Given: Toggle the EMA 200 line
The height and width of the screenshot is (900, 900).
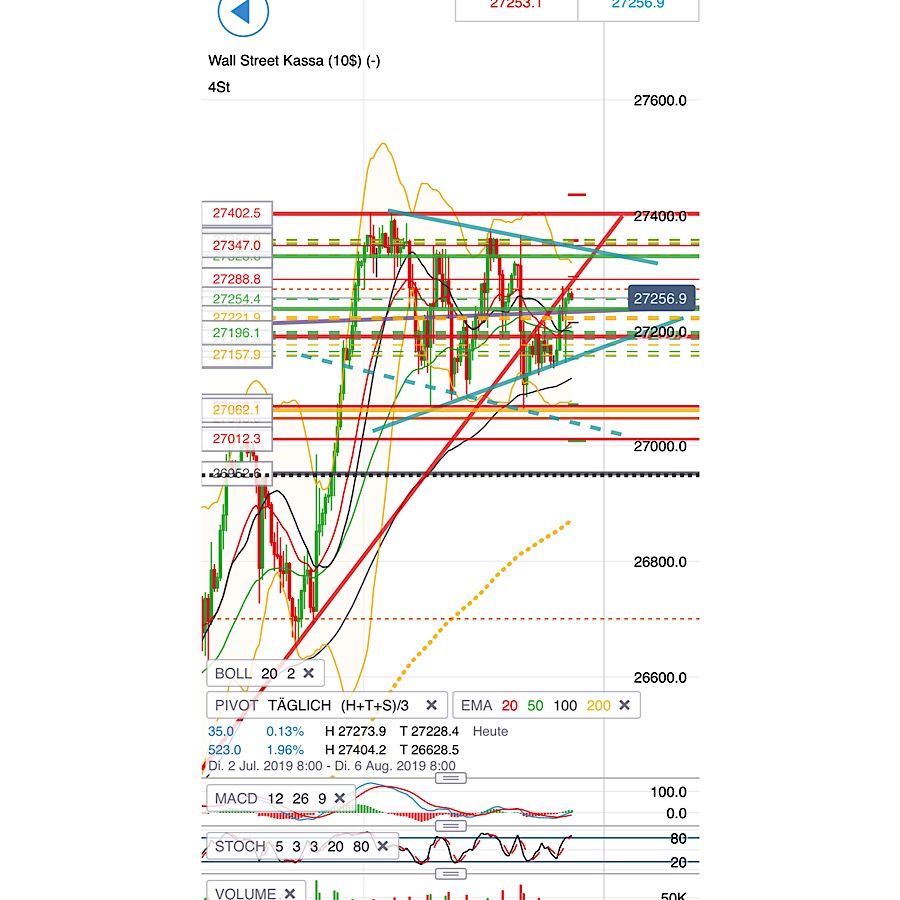Looking at the screenshot, I should [599, 705].
